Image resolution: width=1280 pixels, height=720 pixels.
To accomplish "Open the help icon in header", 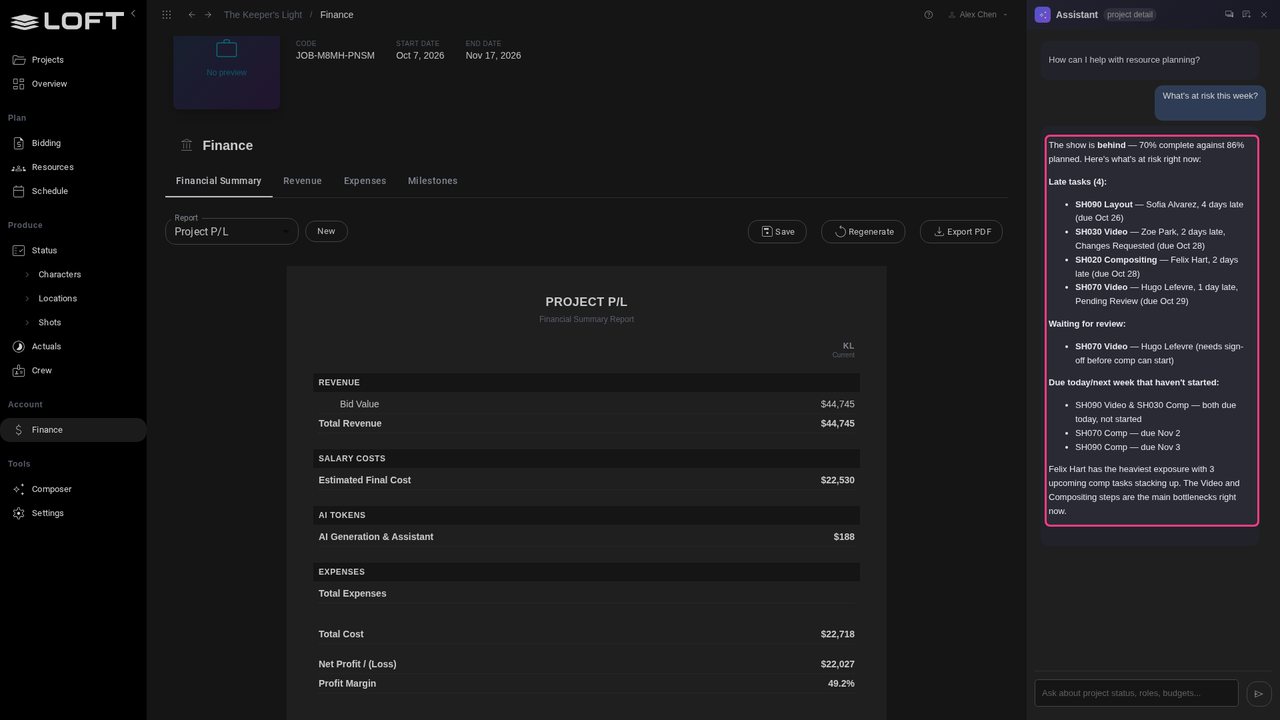I will (x=928, y=15).
